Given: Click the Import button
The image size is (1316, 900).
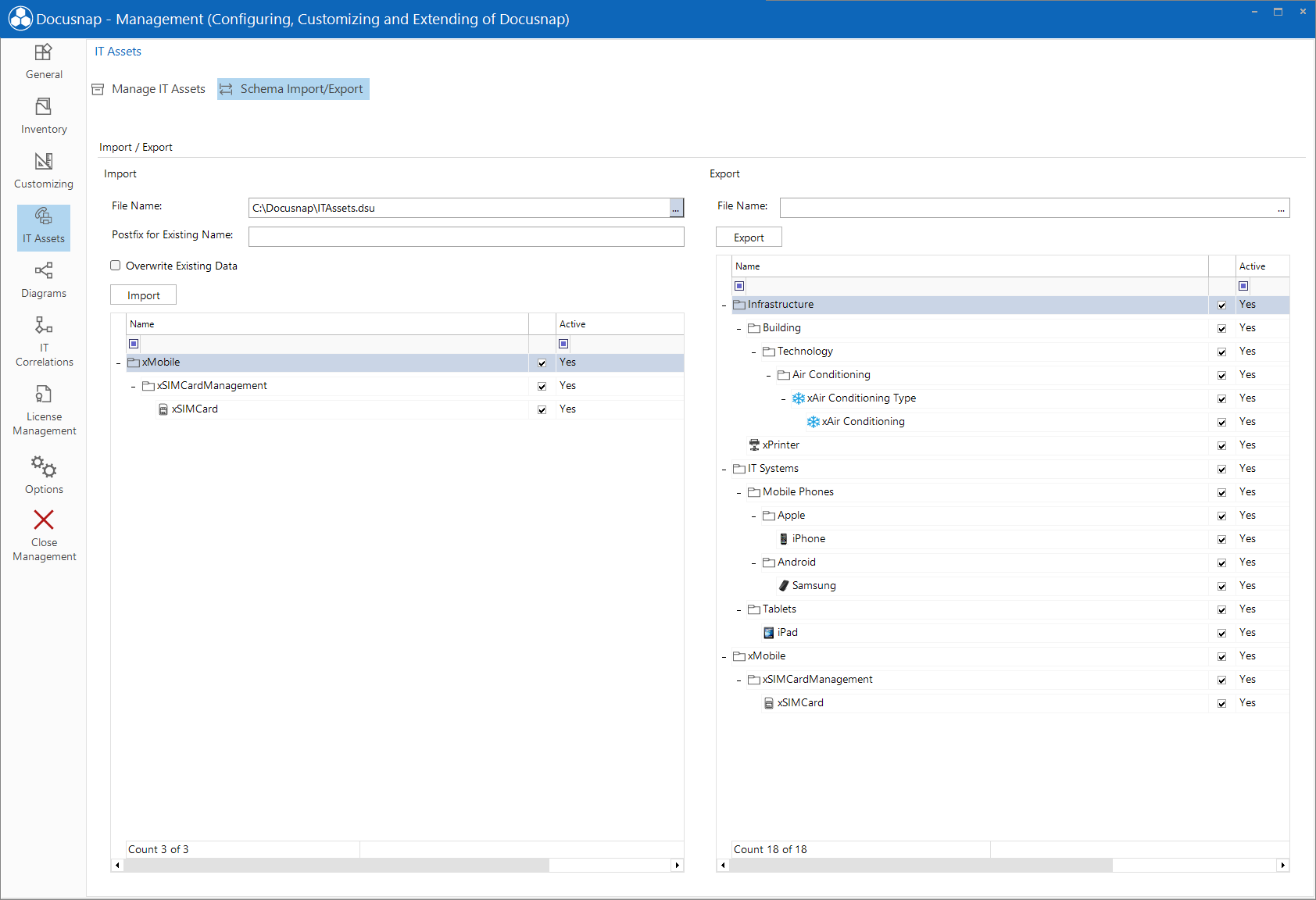Looking at the screenshot, I should click(143, 295).
